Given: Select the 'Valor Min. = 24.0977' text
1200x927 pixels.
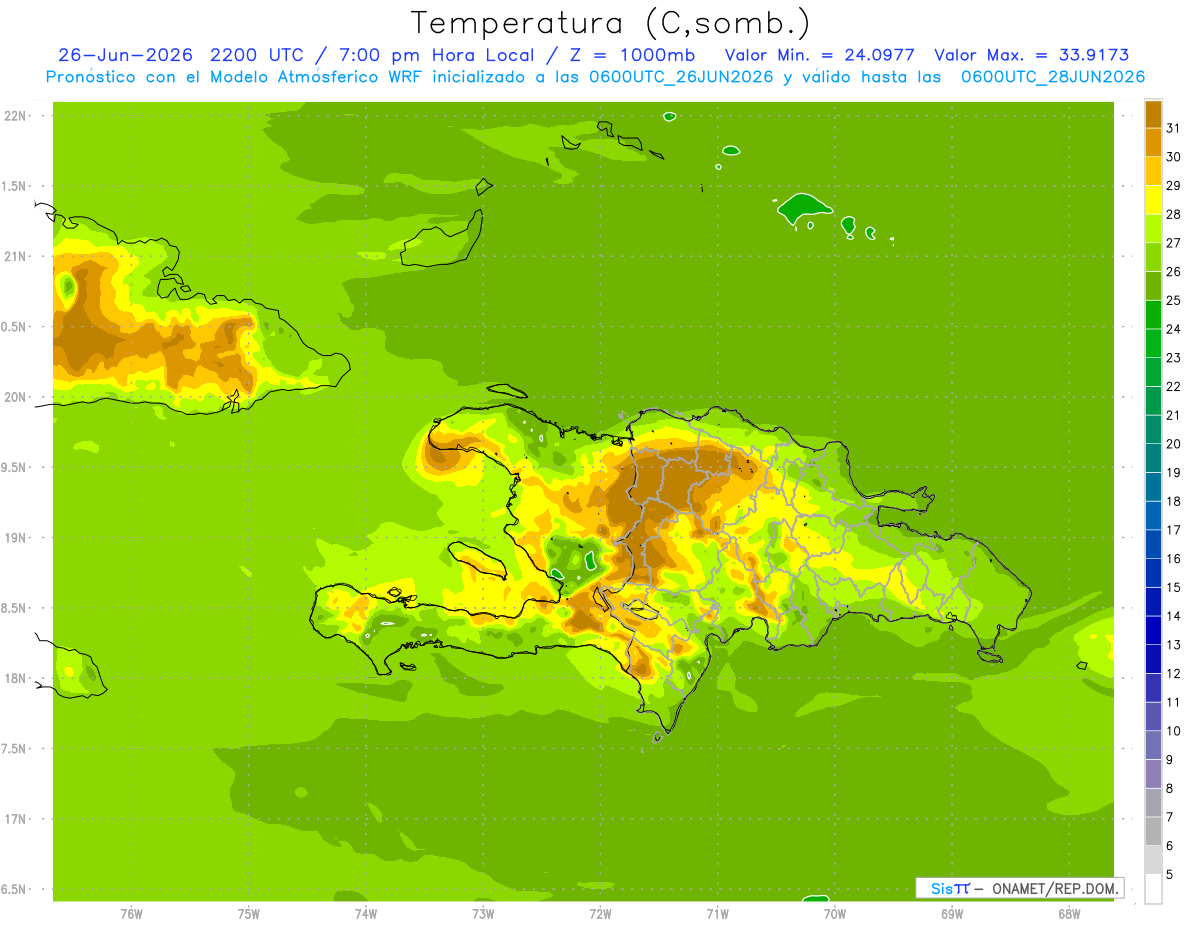Looking at the screenshot, I should (819, 55).
